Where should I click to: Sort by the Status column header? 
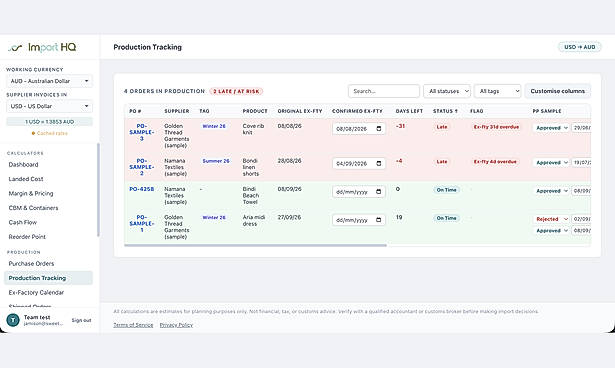click(445, 111)
